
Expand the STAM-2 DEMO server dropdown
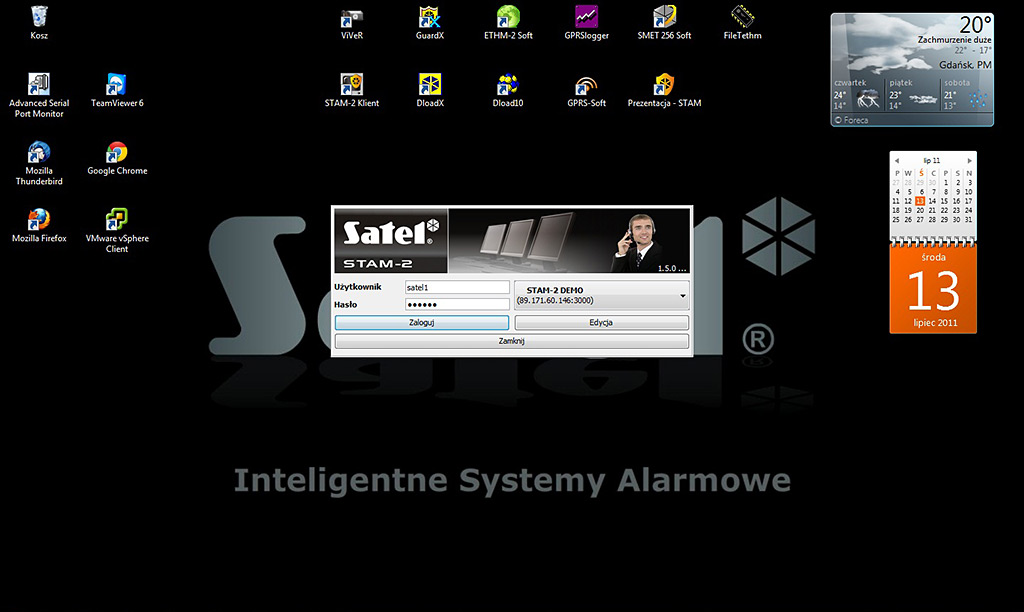tap(682, 296)
